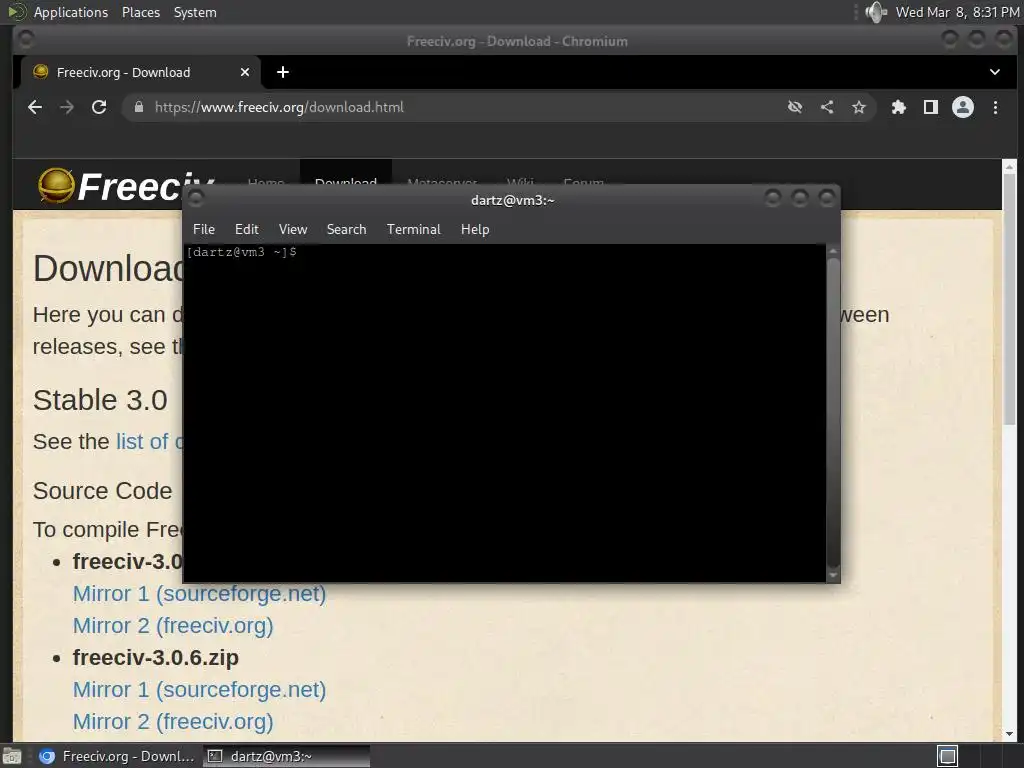Click page scrollbar up arrow
1024x768 pixels.
1009,166
